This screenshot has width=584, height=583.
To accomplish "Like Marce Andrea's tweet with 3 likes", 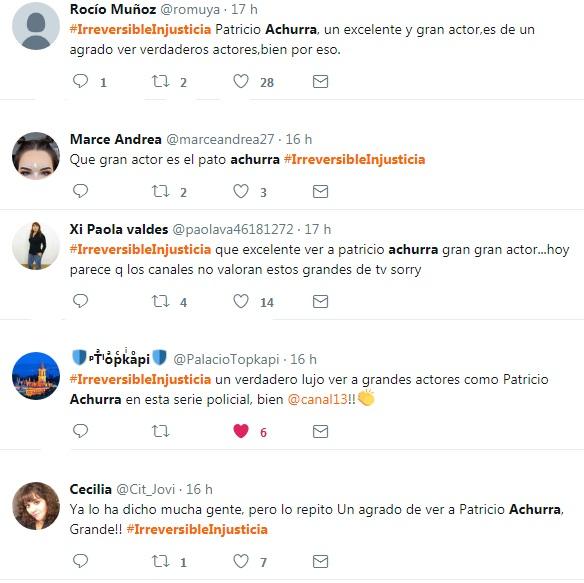I will (x=241, y=191).
